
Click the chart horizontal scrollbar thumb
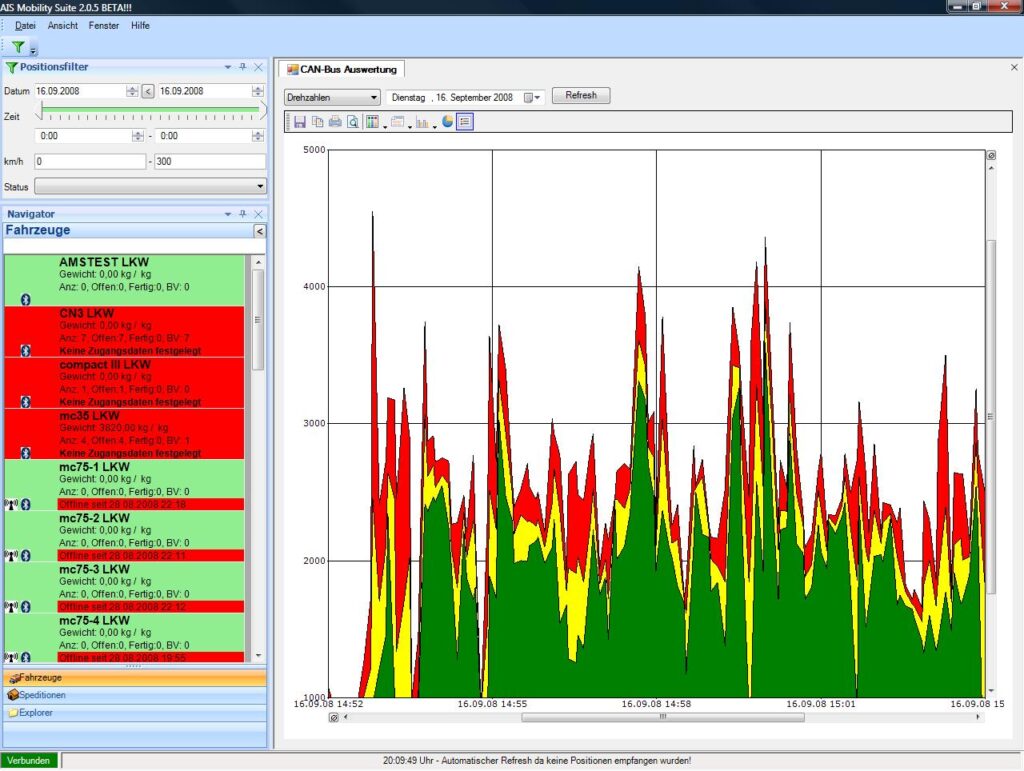pyautogui.click(x=662, y=717)
